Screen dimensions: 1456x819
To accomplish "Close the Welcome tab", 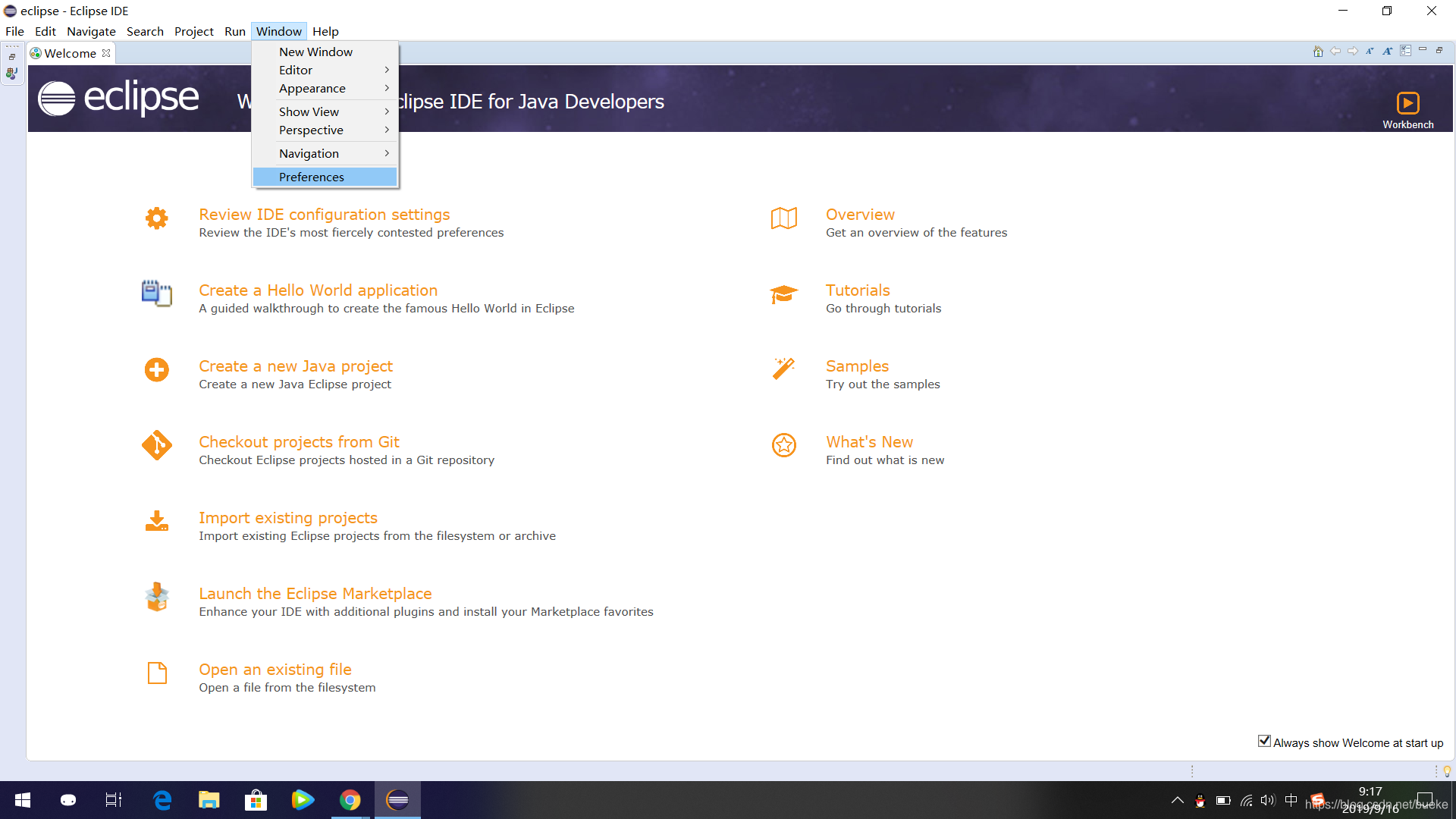I will [106, 53].
